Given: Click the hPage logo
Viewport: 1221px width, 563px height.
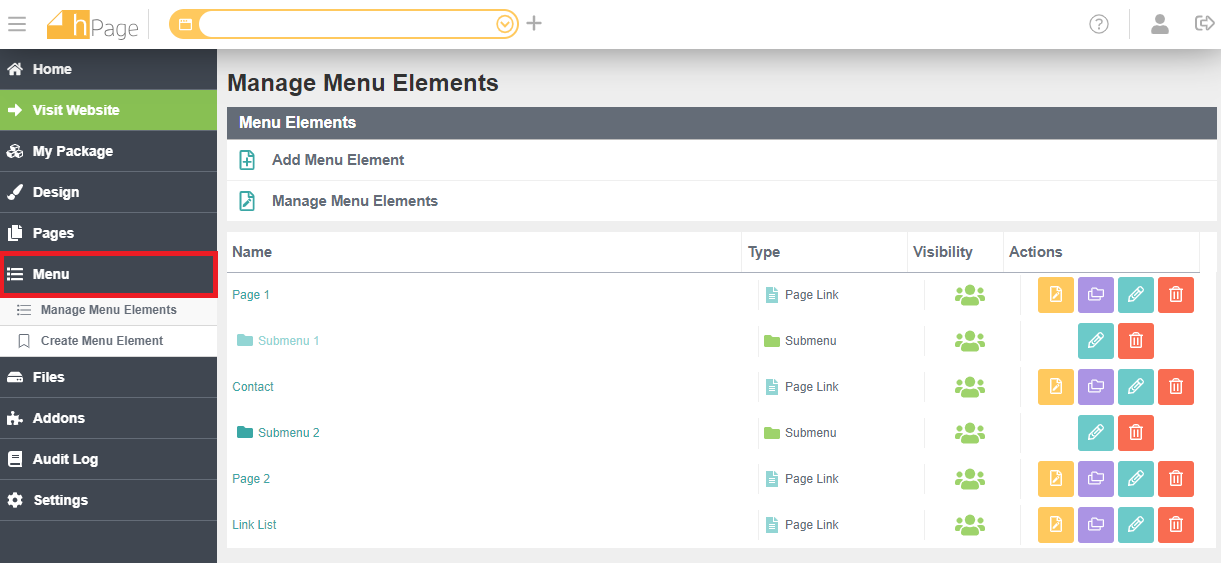Looking at the screenshot, I should [93, 24].
